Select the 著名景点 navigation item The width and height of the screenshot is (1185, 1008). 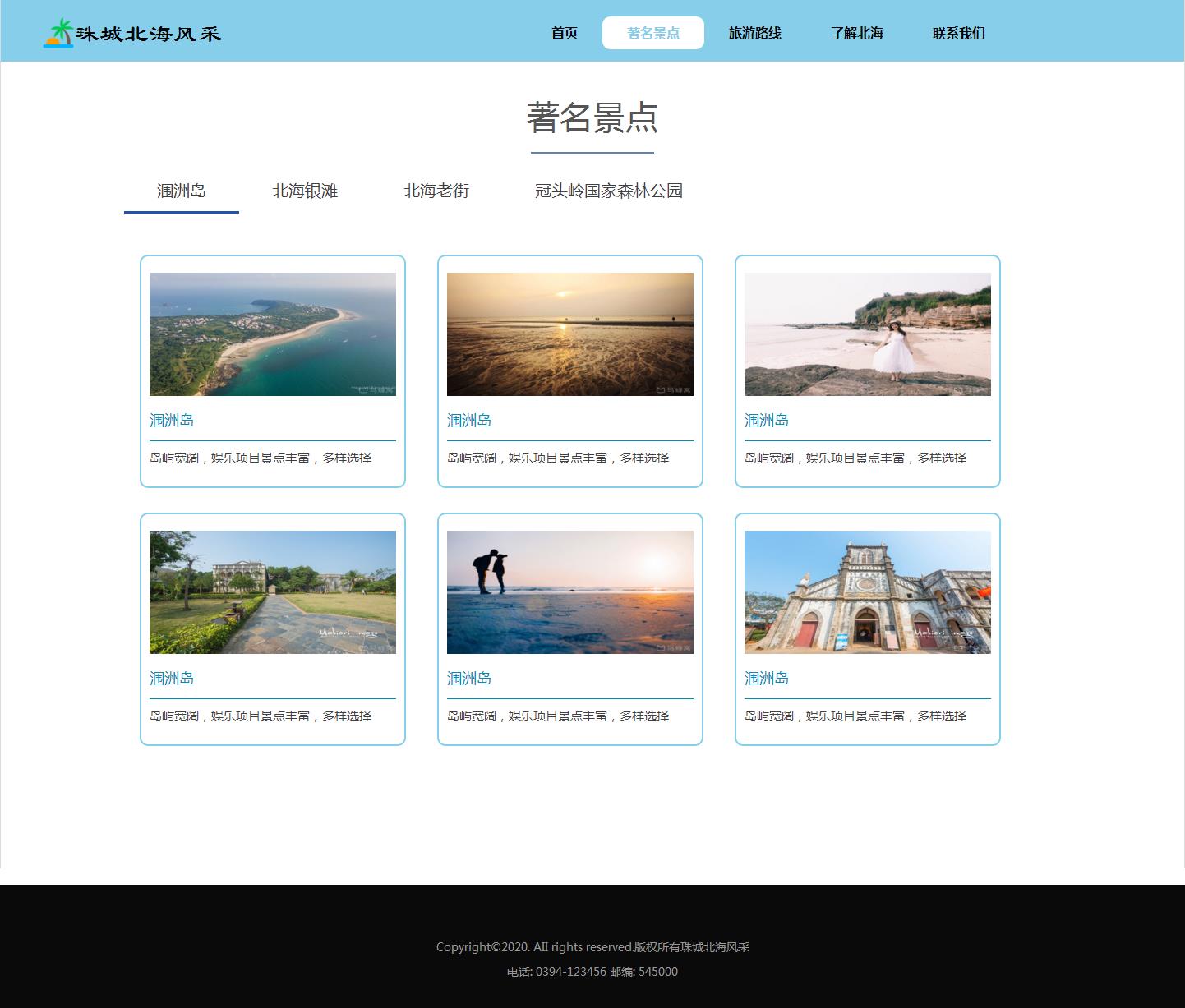point(653,33)
